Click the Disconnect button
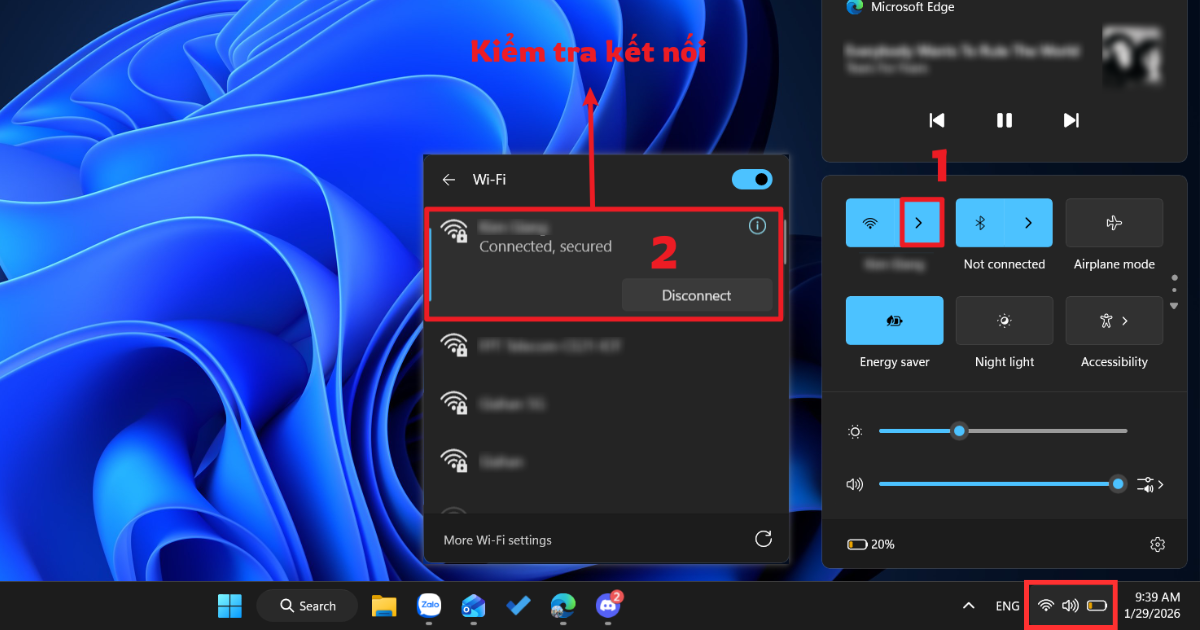This screenshot has height=630, width=1200. coord(697,295)
